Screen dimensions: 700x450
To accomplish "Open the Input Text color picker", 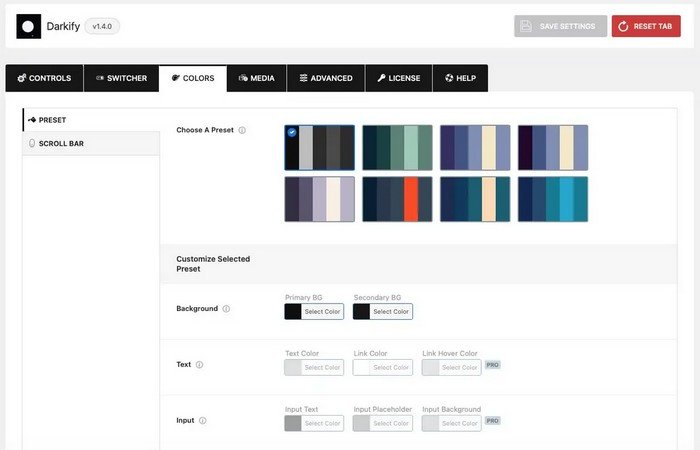I will tap(314, 423).
